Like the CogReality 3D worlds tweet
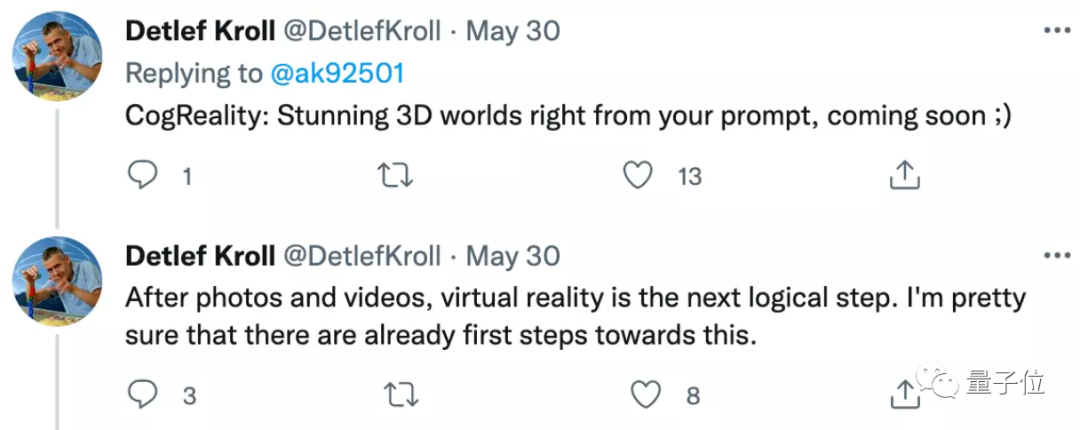Image resolution: width=1080 pixels, height=430 pixels. coord(637,176)
